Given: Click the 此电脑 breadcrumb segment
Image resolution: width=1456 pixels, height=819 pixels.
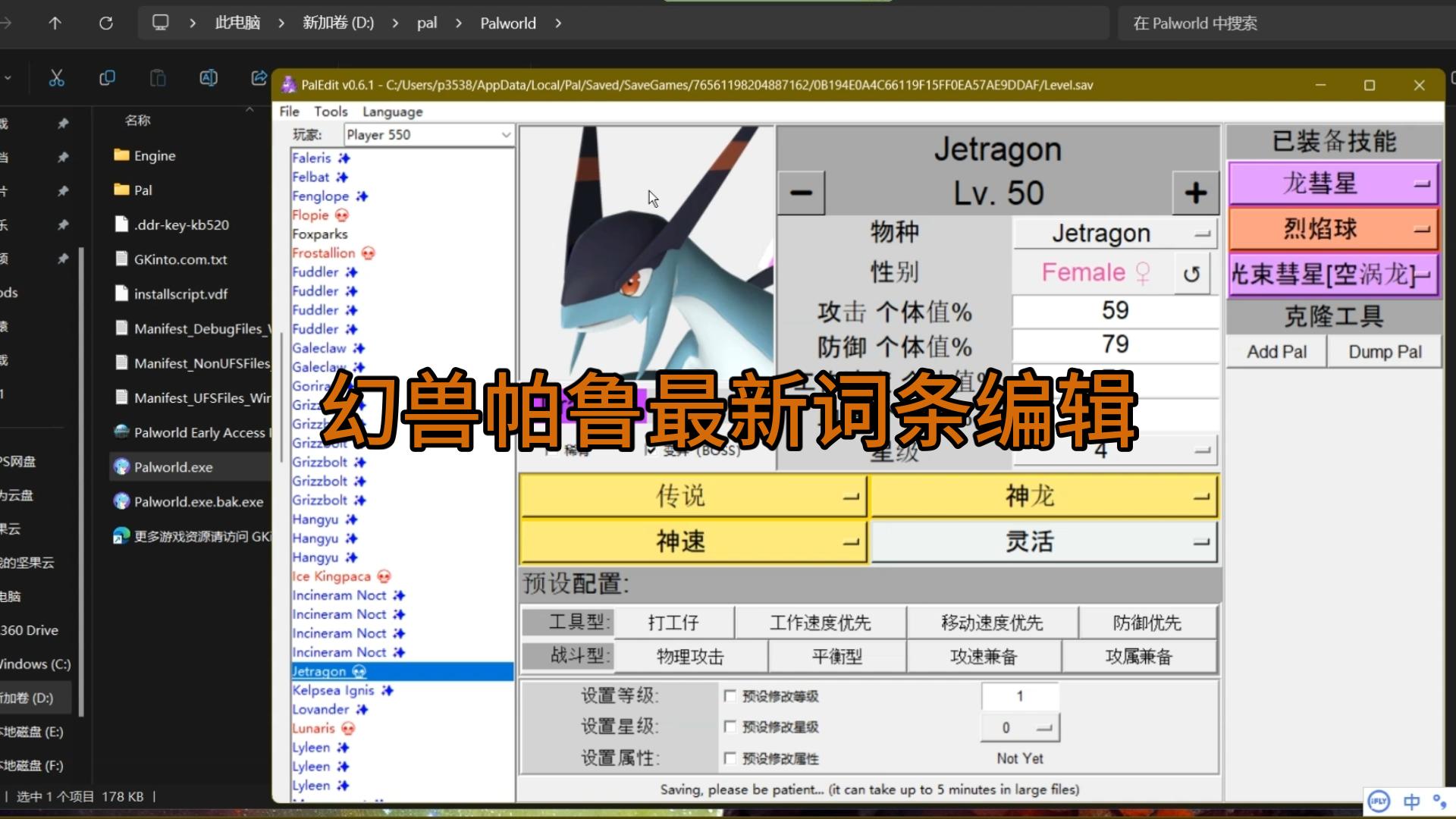Looking at the screenshot, I should point(237,24).
